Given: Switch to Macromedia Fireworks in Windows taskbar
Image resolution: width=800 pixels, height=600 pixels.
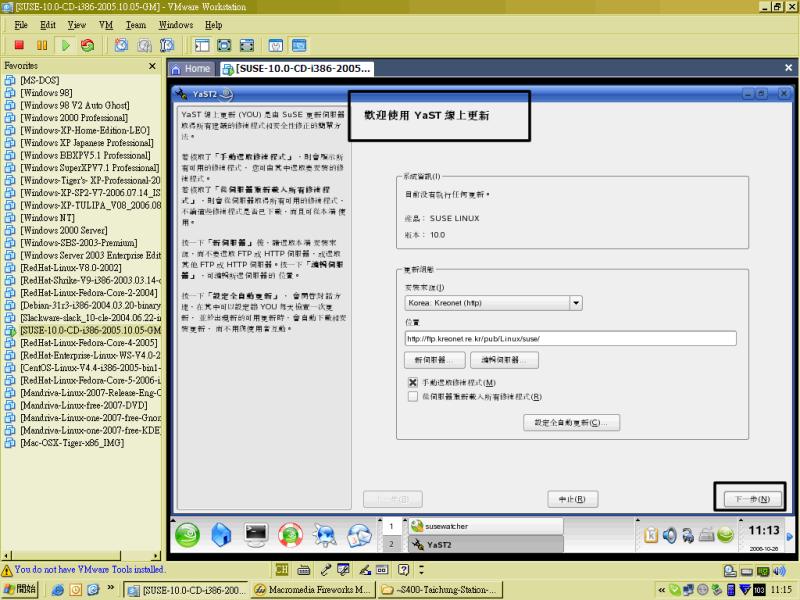Looking at the screenshot, I should (313, 590).
